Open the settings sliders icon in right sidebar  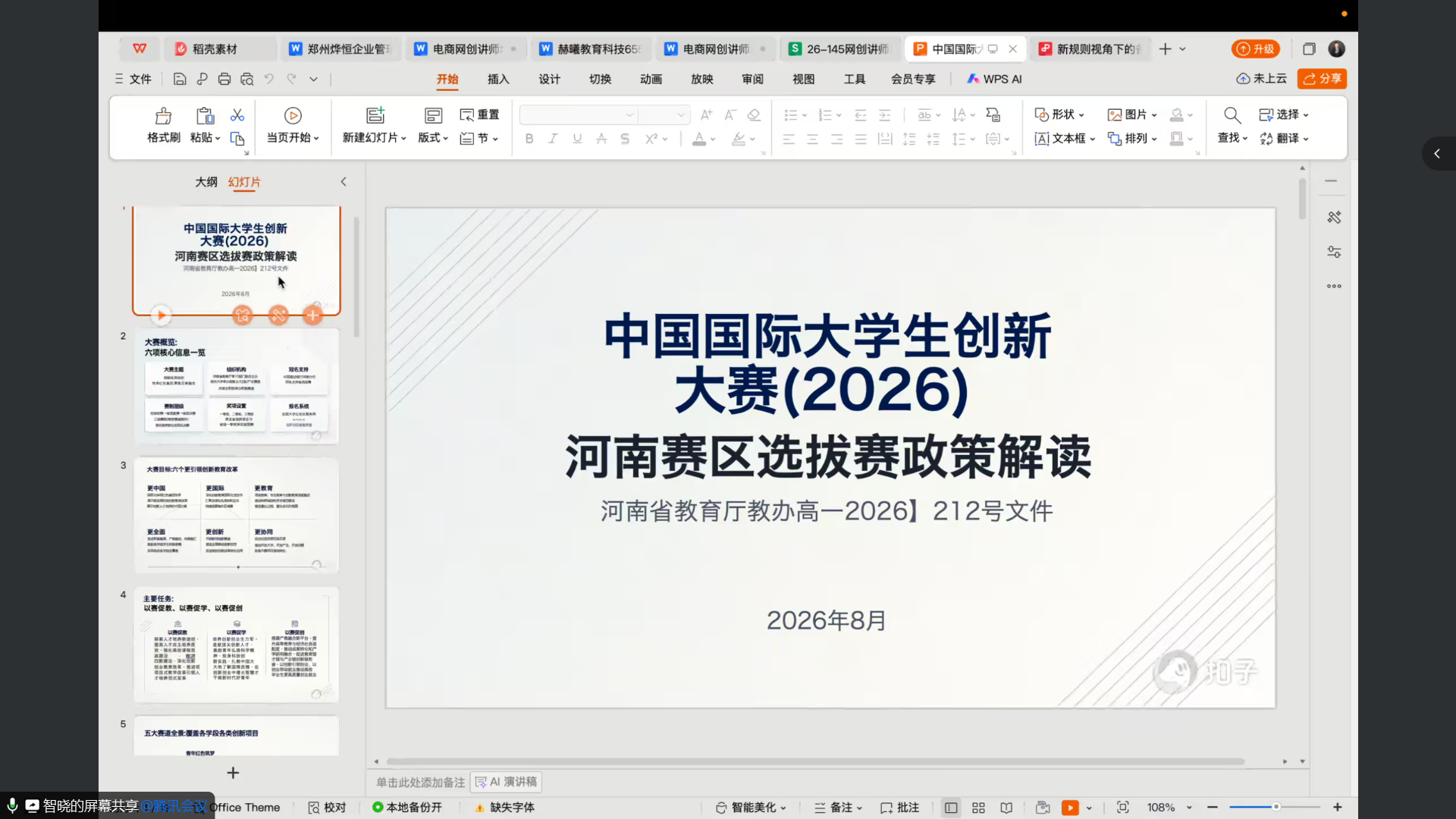pyautogui.click(x=1335, y=252)
